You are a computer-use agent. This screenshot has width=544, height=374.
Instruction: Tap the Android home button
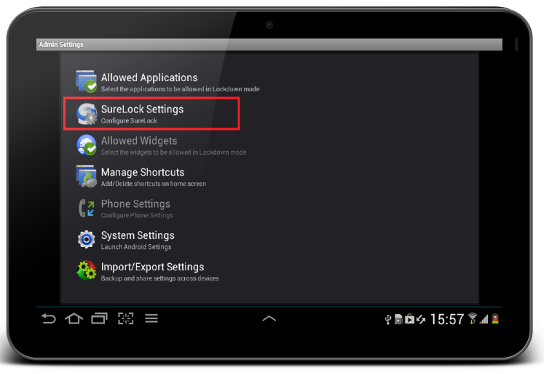click(x=74, y=318)
